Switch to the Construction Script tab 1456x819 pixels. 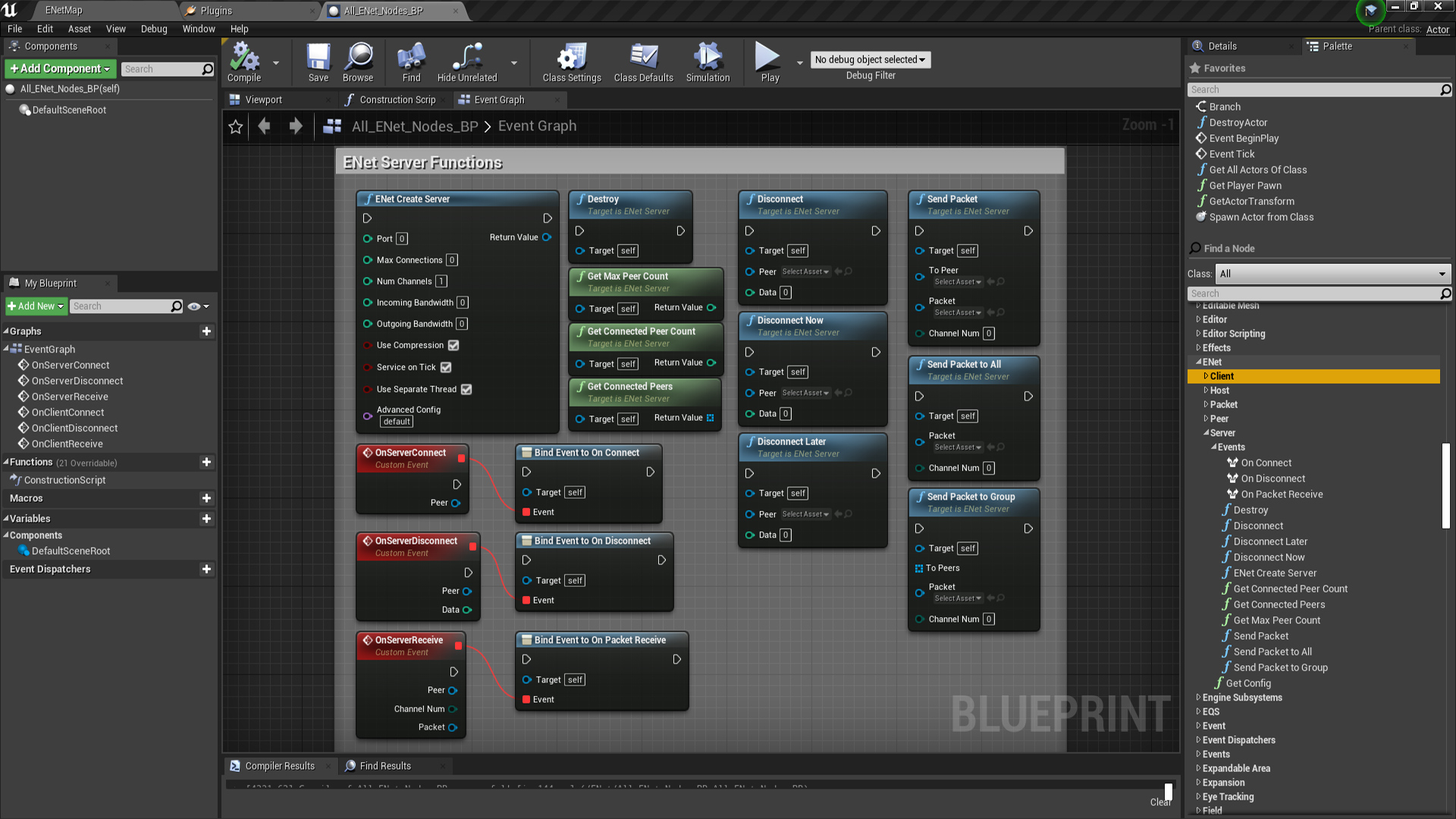397,99
